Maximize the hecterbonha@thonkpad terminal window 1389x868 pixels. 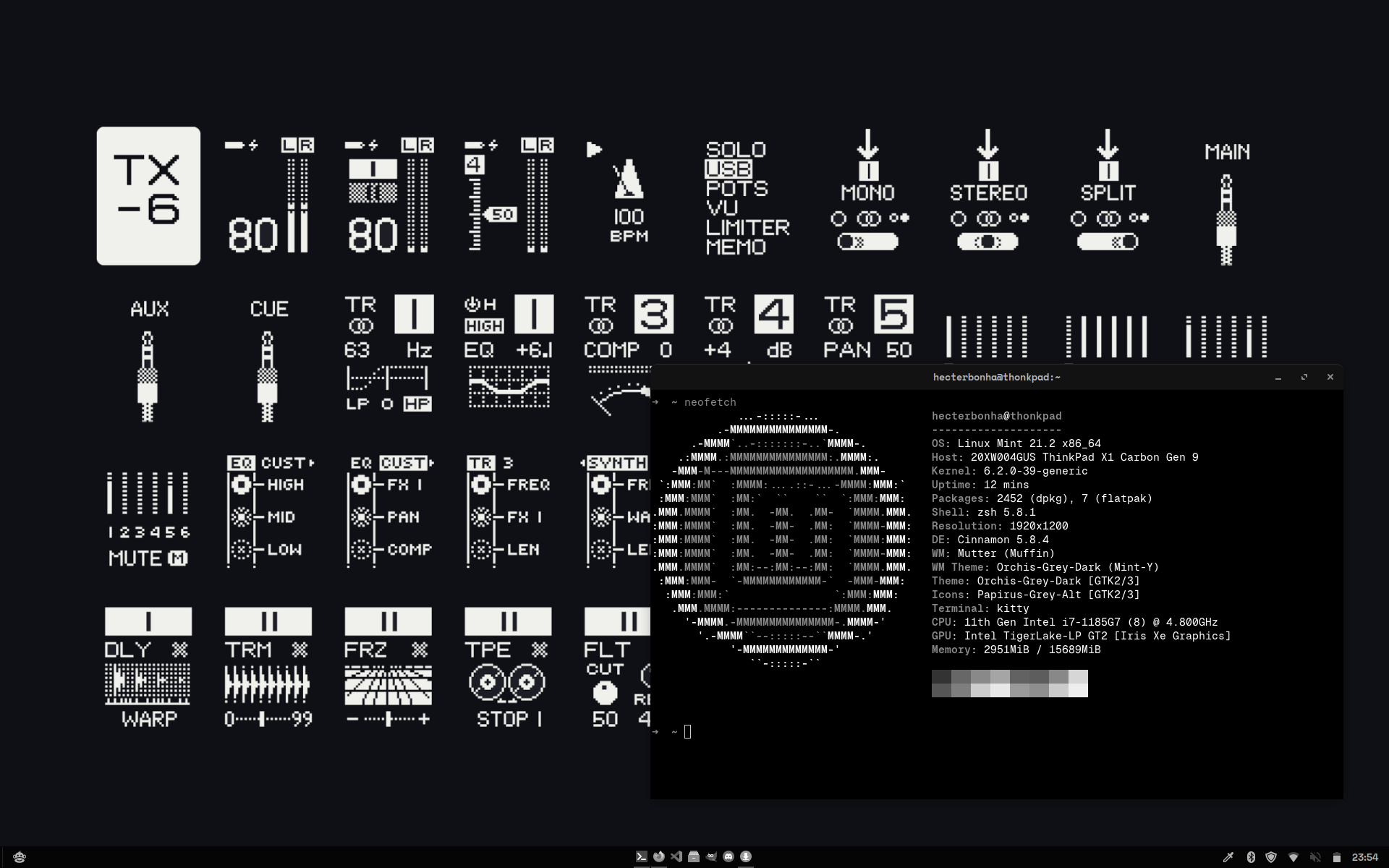pos(1304,378)
